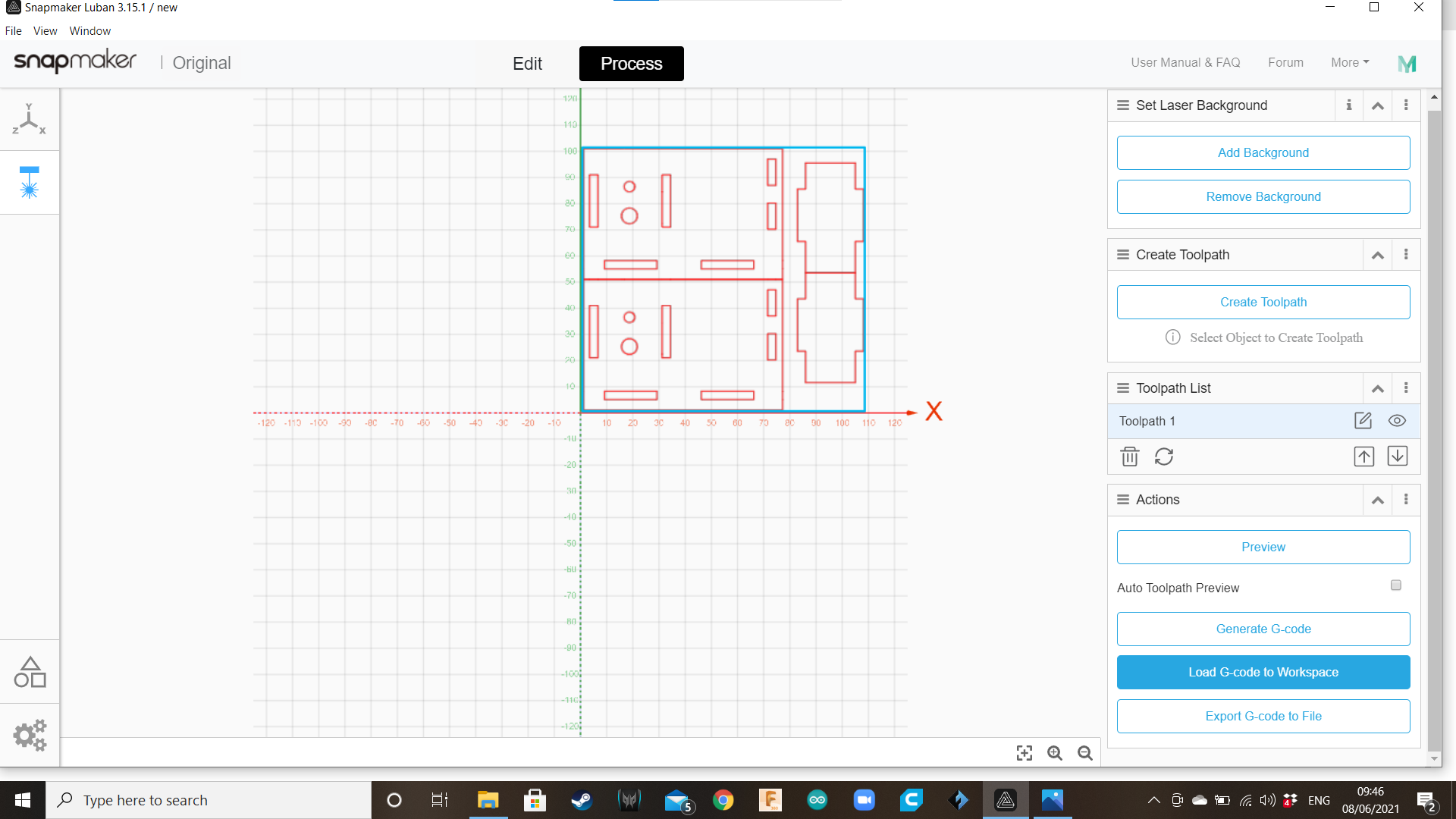Screen dimensions: 1456x819
Task: Collapse the Set Laser Background panel
Action: click(x=1377, y=105)
